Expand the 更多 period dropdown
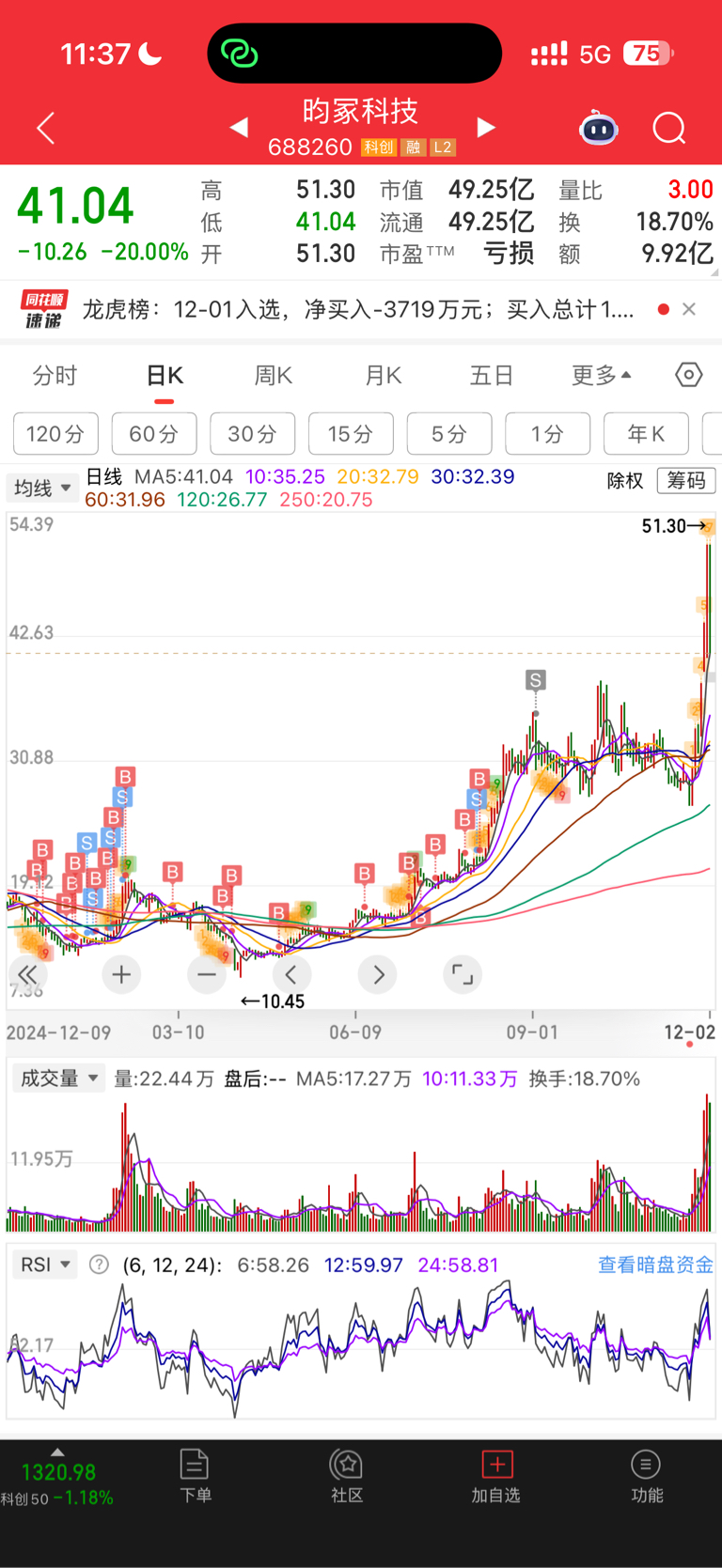The image size is (722, 1568). [x=602, y=376]
